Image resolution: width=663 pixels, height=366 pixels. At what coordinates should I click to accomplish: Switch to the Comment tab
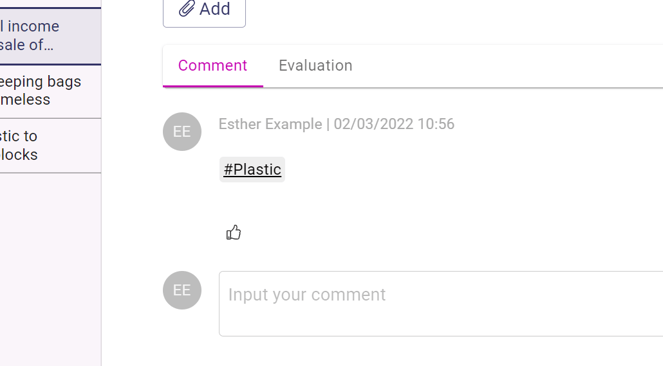click(213, 66)
